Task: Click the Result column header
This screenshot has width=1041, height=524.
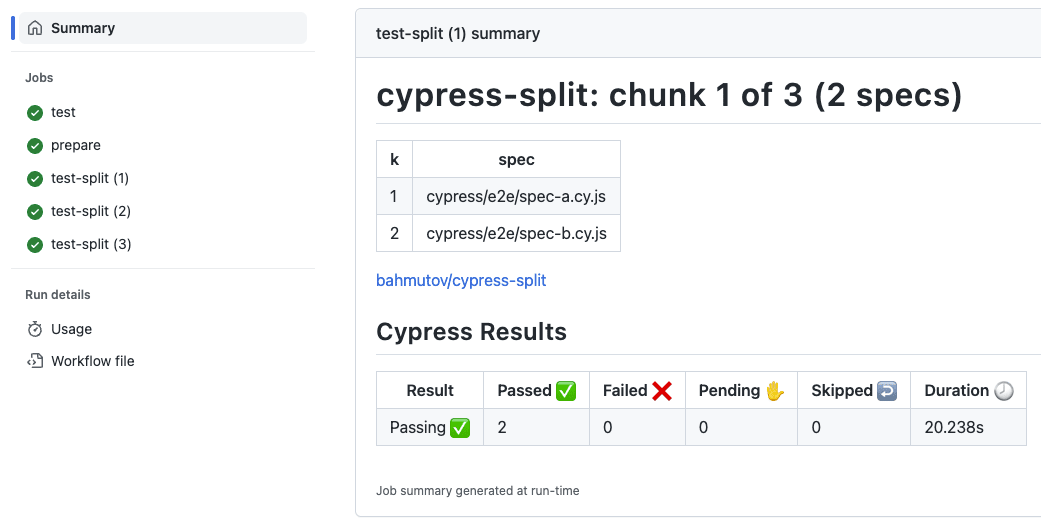Action: [430, 391]
